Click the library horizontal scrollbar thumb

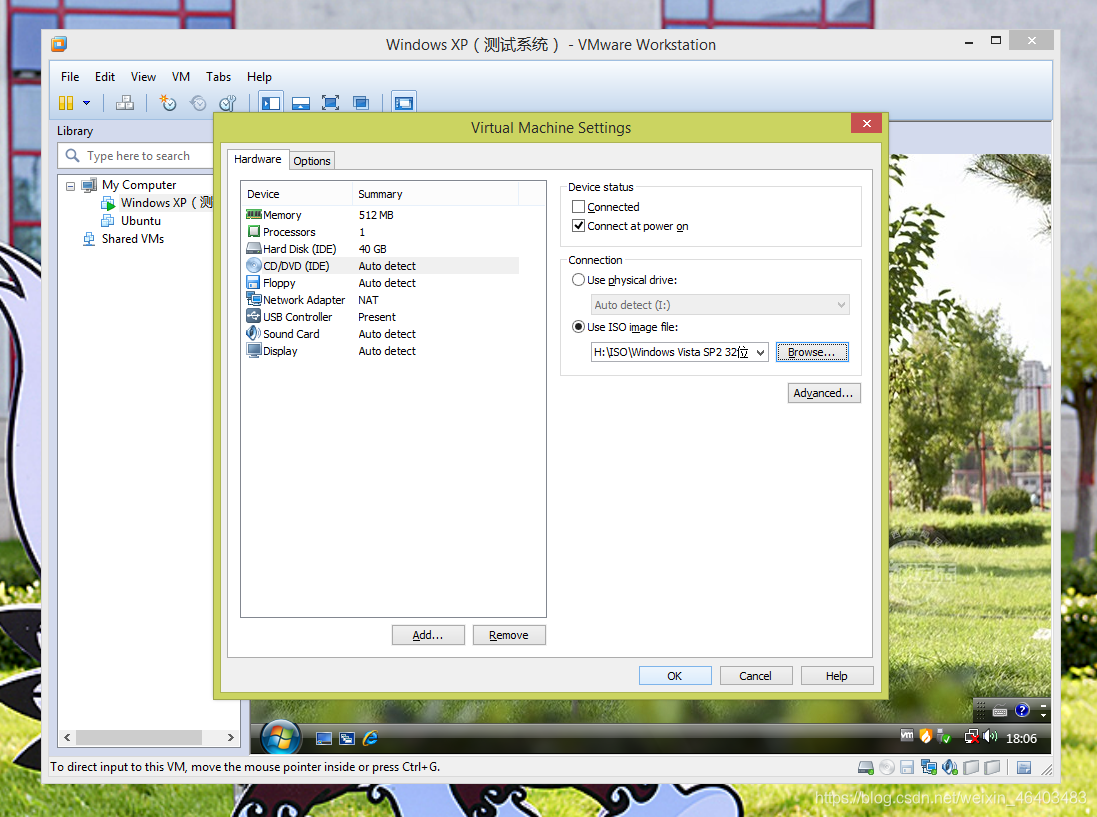(x=139, y=737)
